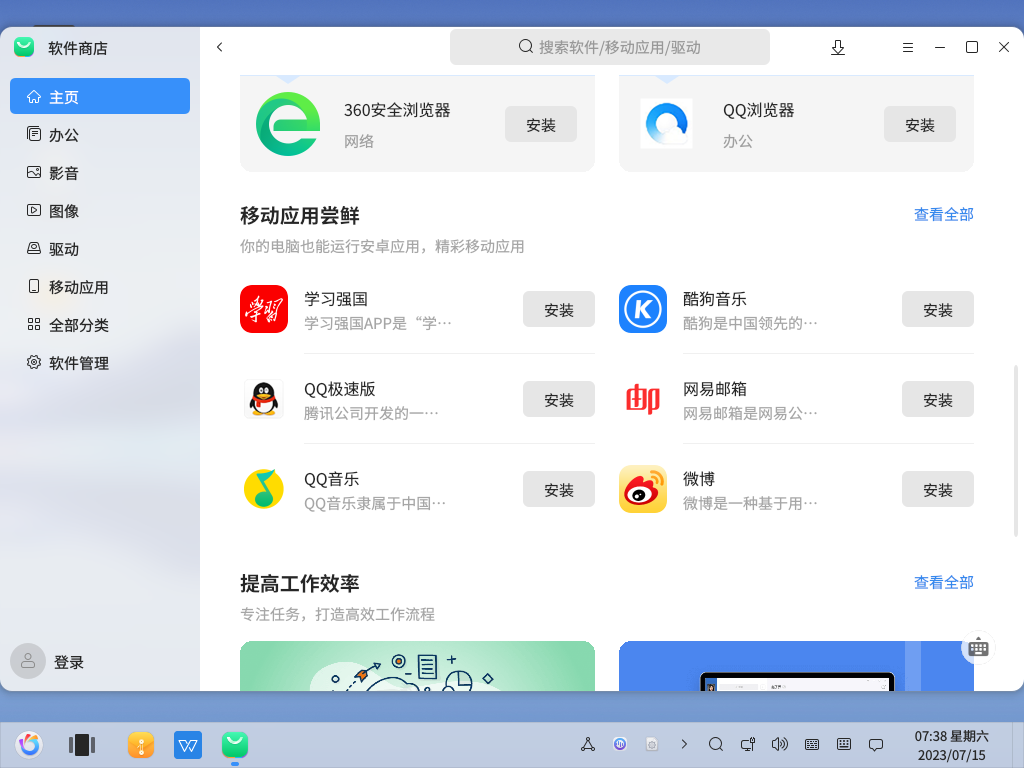Viewport: 1024px width, 768px height.
Task: Open the taskbar search icon
Action: click(x=716, y=744)
